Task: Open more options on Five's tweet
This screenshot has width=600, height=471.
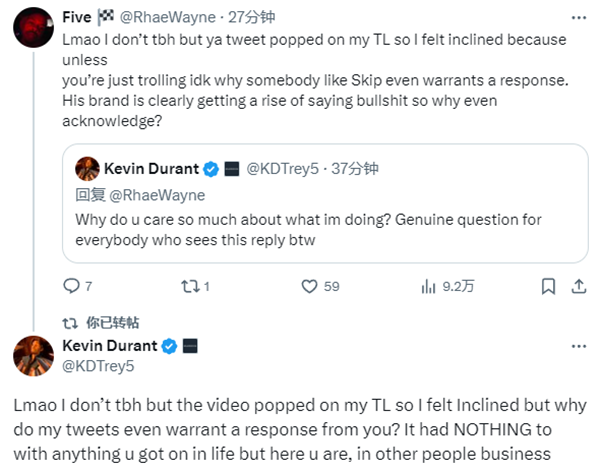Action: pos(577,18)
